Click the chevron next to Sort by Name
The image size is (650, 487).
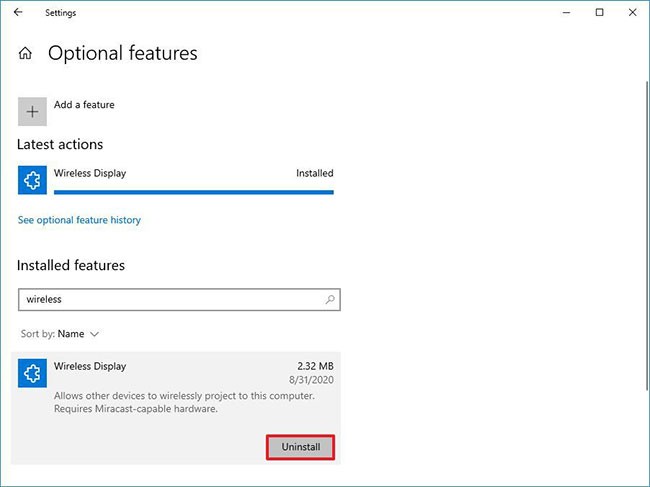tap(95, 333)
